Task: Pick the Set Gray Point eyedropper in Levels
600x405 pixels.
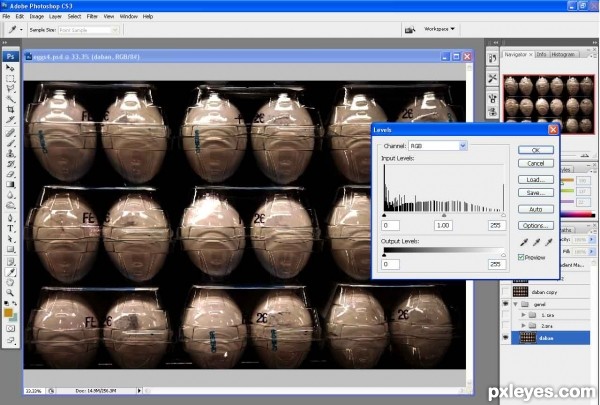Action: tap(536, 242)
